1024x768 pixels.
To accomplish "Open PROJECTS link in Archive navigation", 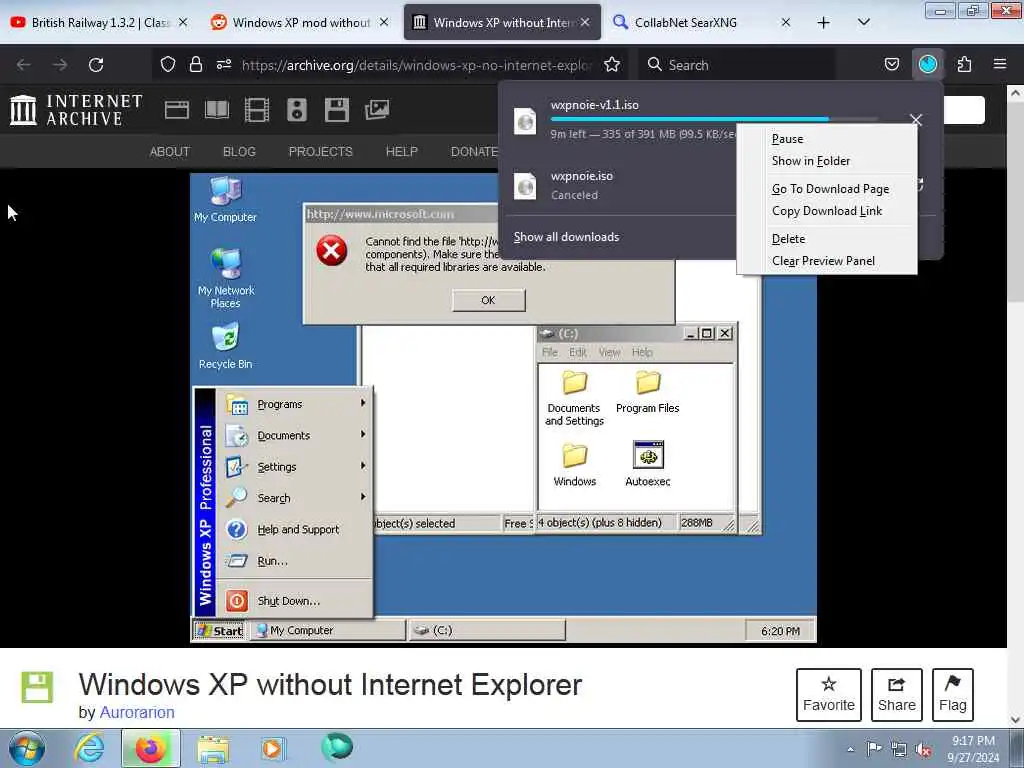I will click(321, 152).
